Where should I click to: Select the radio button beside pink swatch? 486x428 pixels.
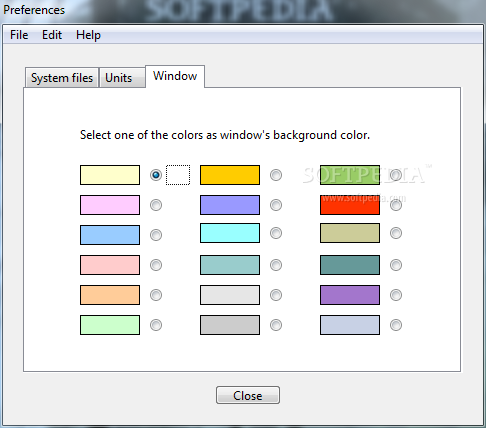[x=156, y=205]
